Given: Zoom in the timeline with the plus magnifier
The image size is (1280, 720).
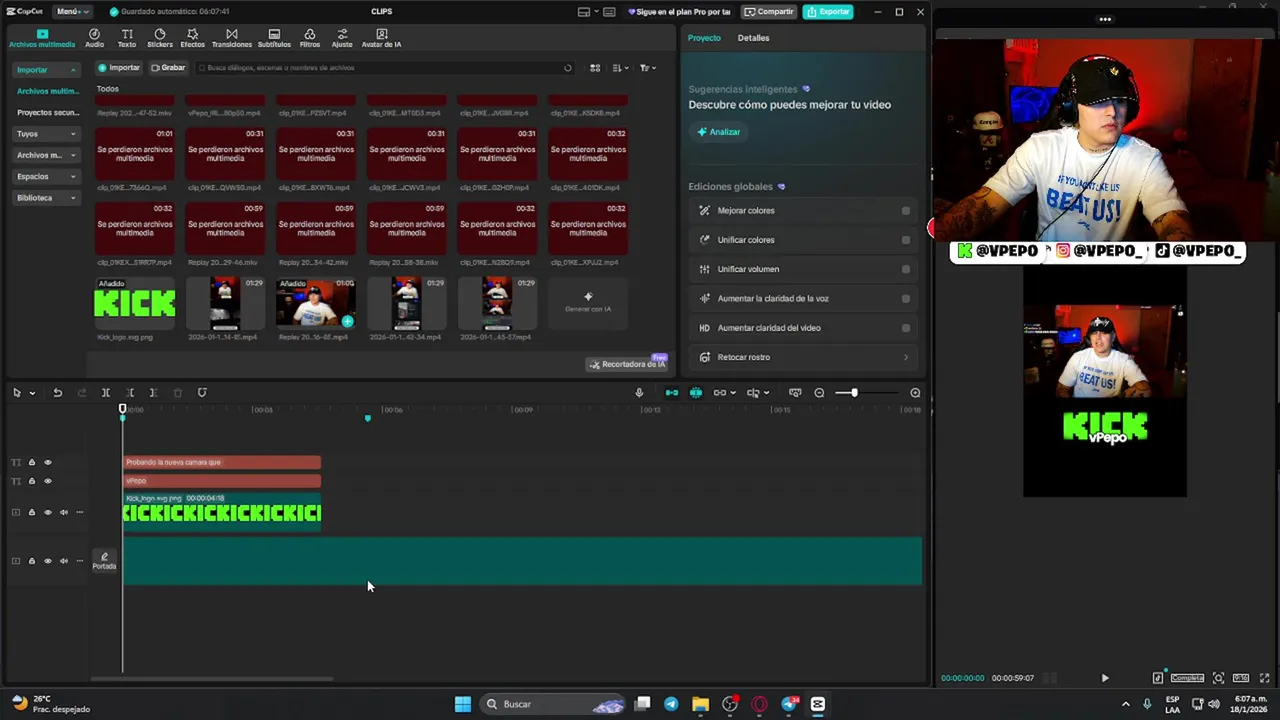Looking at the screenshot, I should tap(915, 393).
